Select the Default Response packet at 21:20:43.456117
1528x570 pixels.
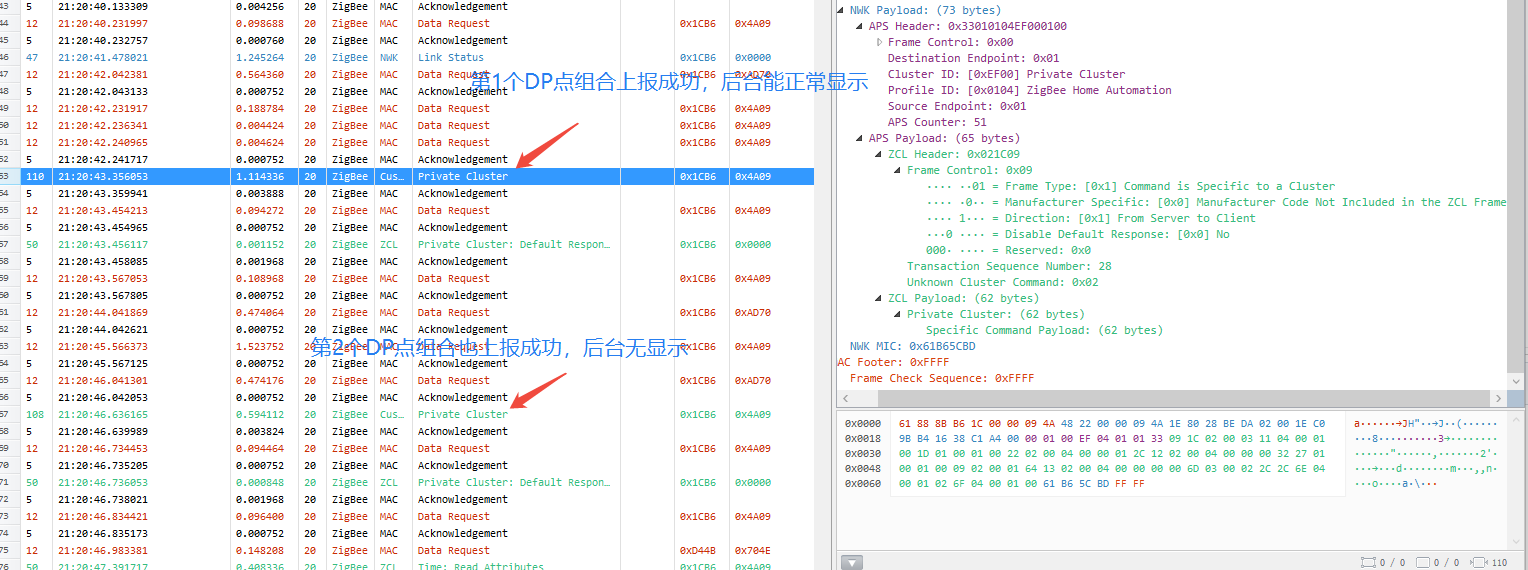click(513, 245)
